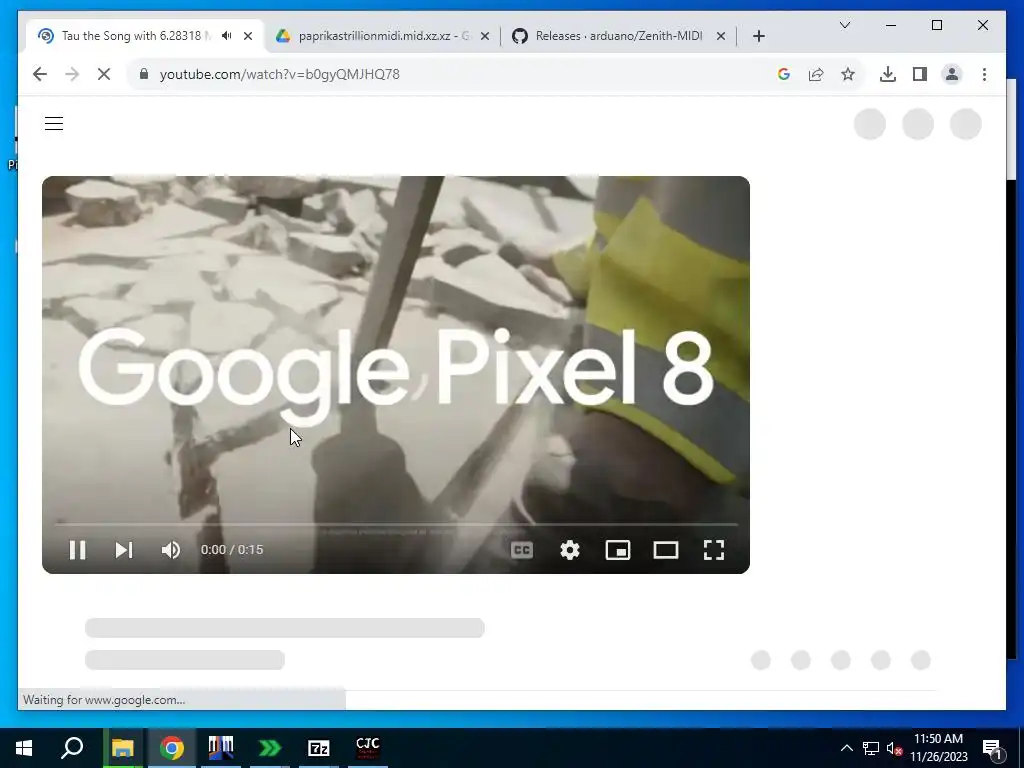
Task: Enable miniplayer mode
Action: tap(618, 550)
